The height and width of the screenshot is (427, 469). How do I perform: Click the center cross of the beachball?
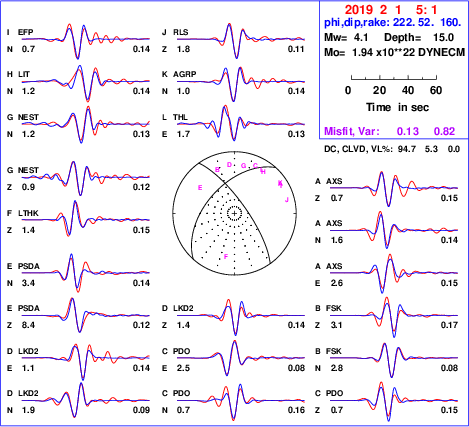pos(234,213)
